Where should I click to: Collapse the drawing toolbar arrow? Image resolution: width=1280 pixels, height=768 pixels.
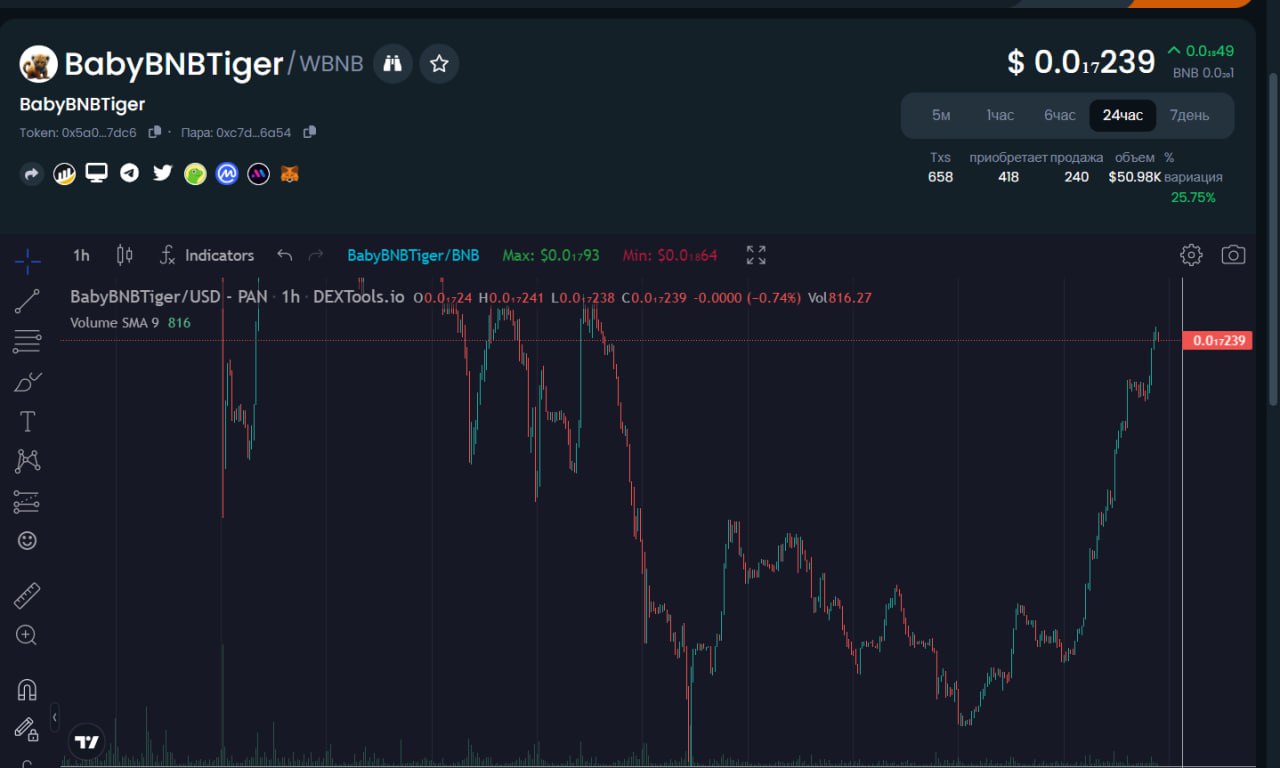point(55,717)
